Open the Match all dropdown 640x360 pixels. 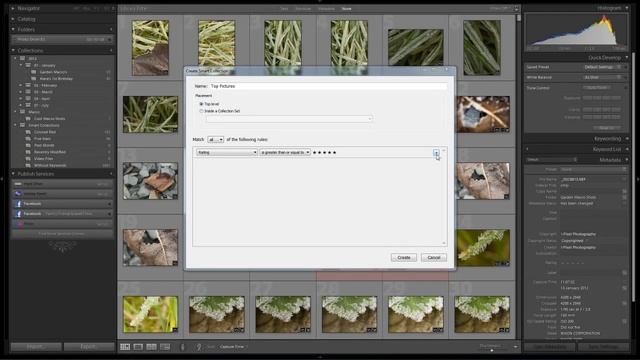point(216,140)
